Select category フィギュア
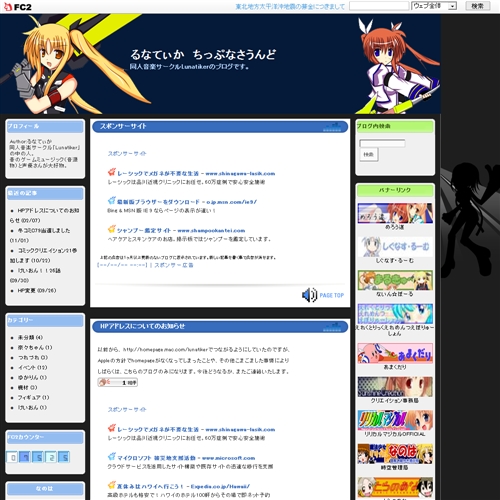Image resolution: width=500 pixels, height=500 pixels. tap(33, 397)
